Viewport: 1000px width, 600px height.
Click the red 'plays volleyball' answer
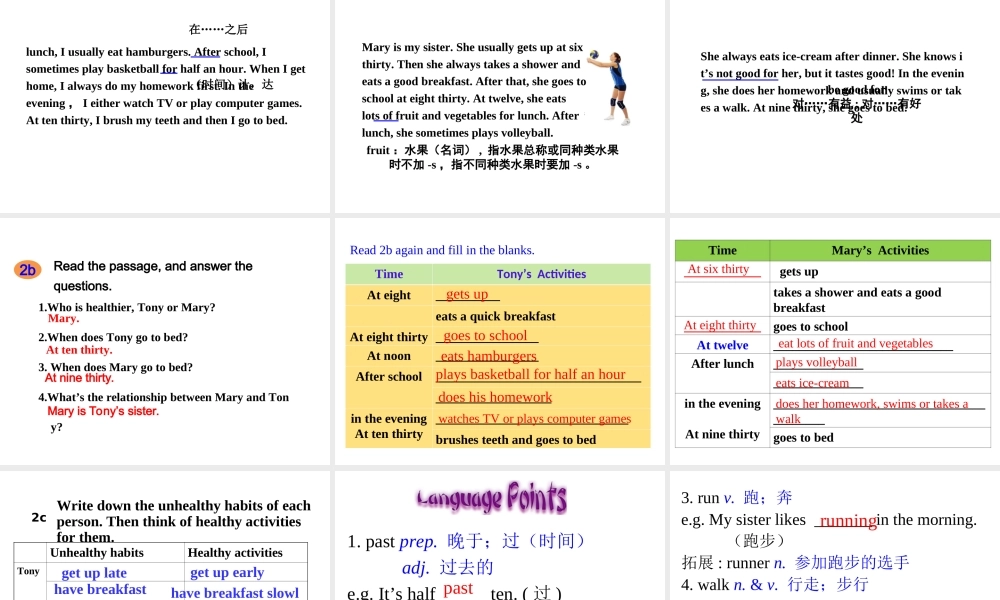coord(816,362)
